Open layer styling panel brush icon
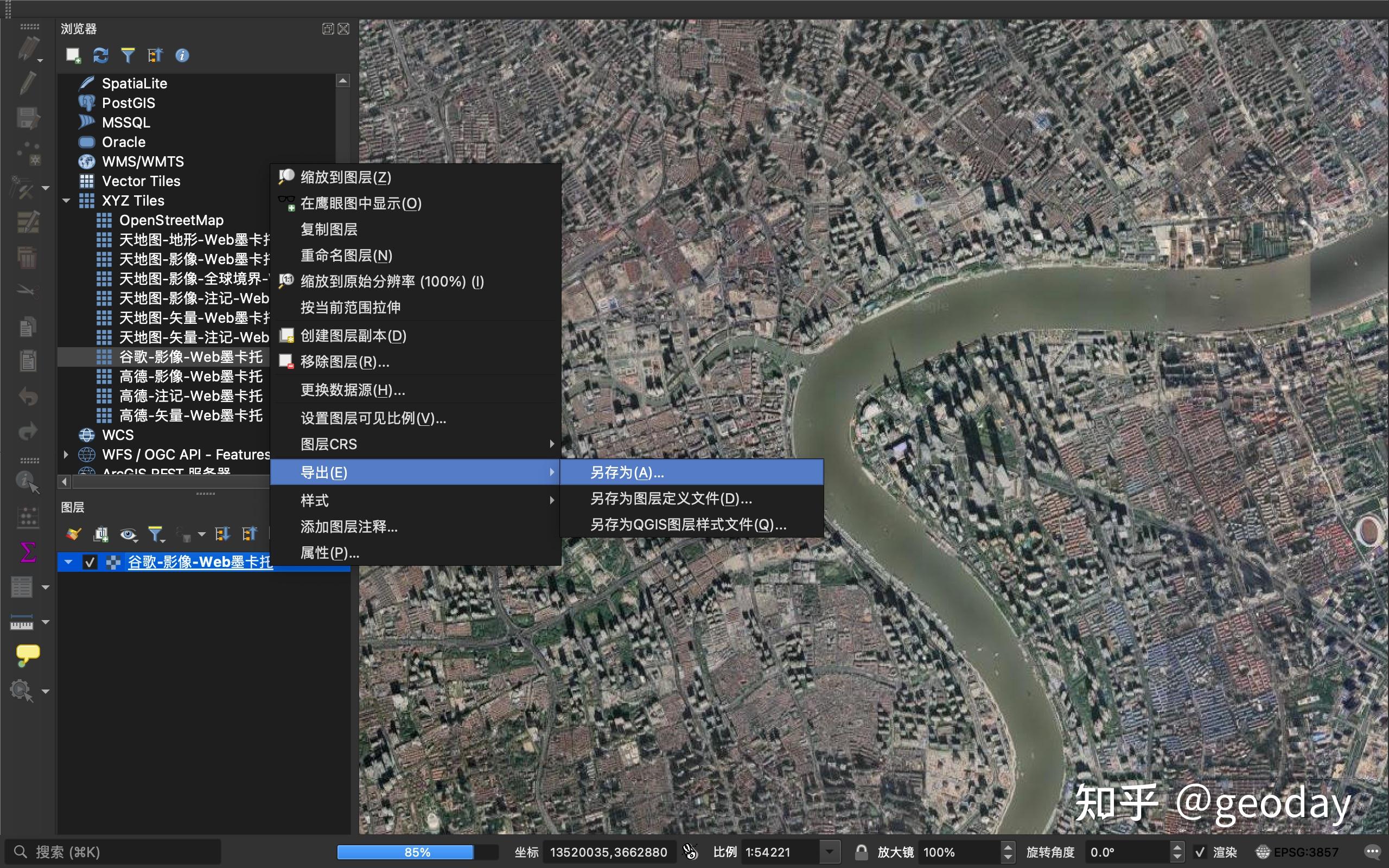 (73, 534)
